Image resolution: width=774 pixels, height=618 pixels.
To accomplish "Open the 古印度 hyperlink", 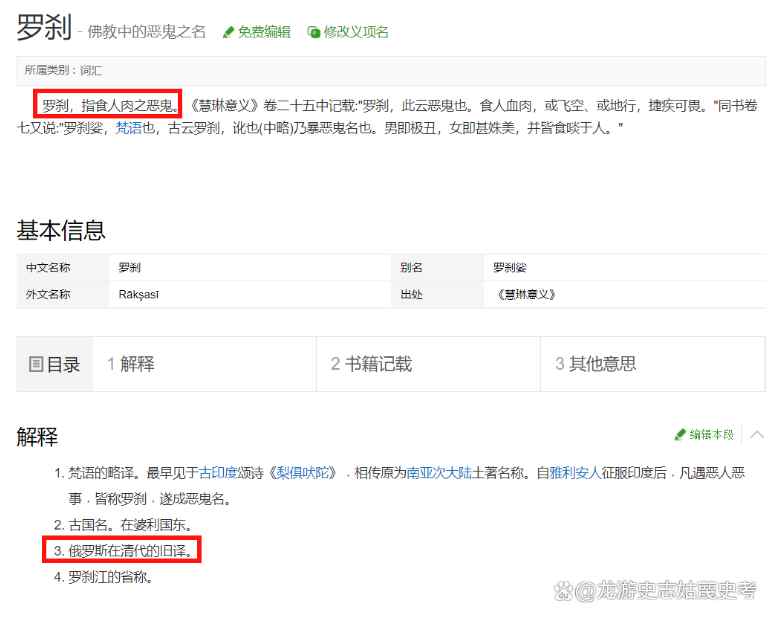I will 218,473.
